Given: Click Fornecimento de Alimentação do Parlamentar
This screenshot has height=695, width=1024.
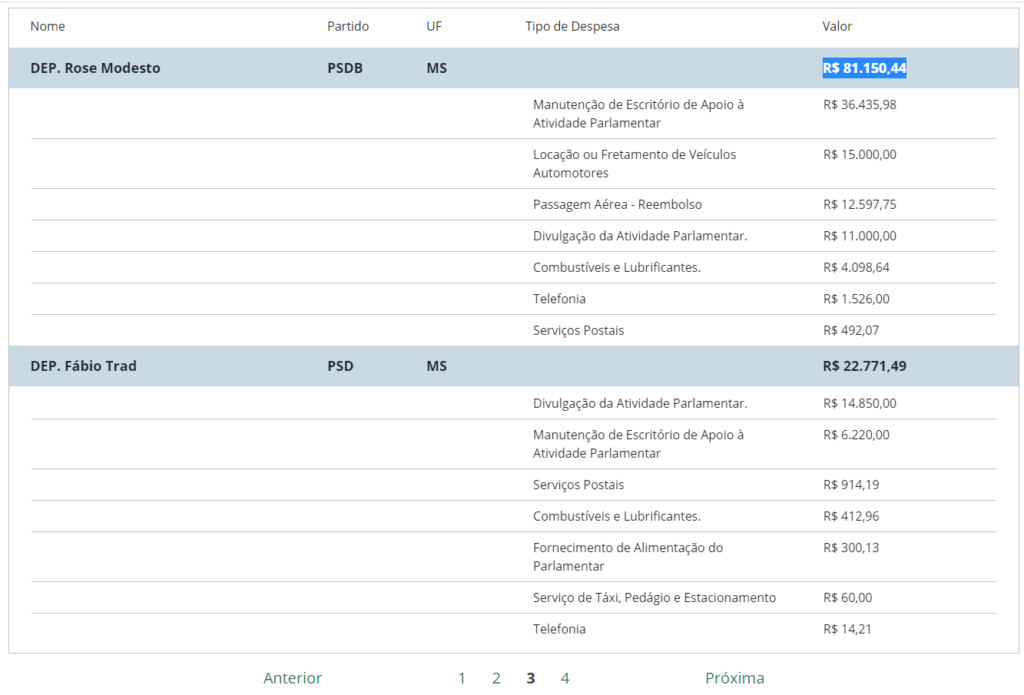Looking at the screenshot, I should pyautogui.click(x=627, y=556).
